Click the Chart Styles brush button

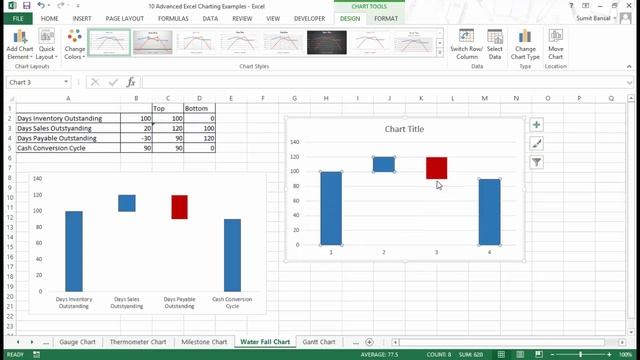[x=536, y=144]
